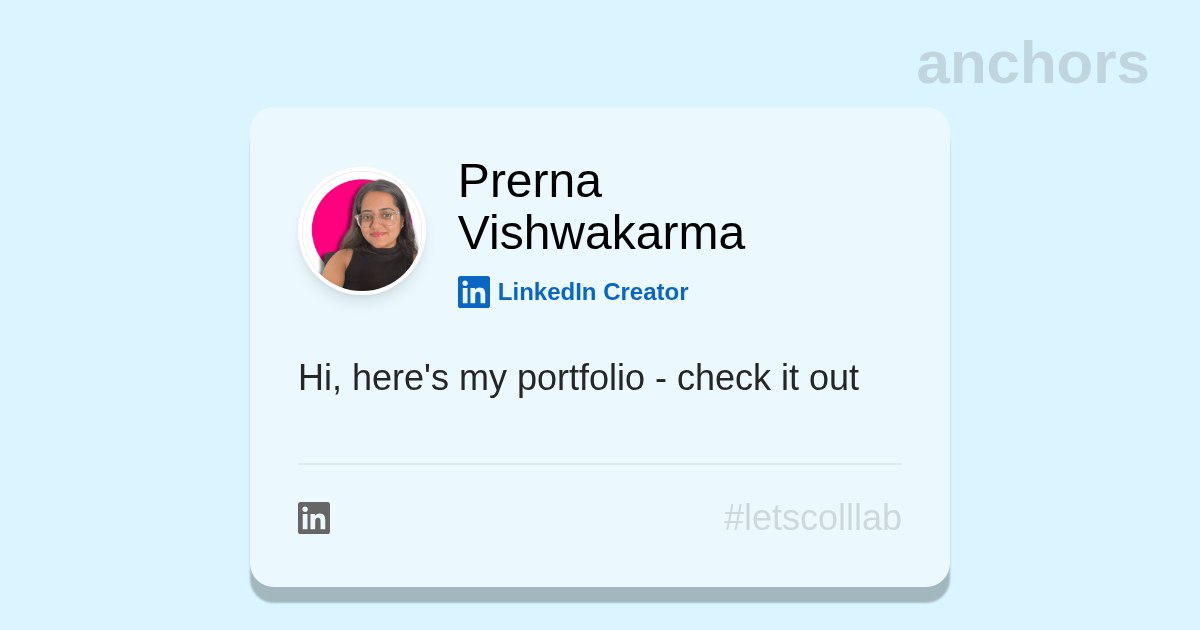Click the word "out" ending the bio
Screen dimensions: 1200x630
point(833,378)
